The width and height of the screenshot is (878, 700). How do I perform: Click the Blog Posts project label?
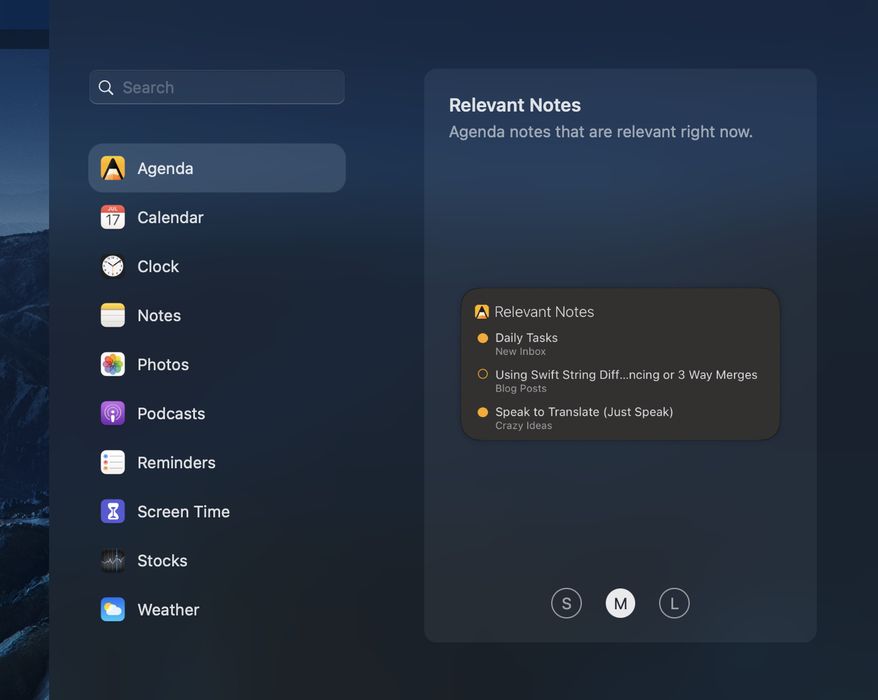[521, 389]
